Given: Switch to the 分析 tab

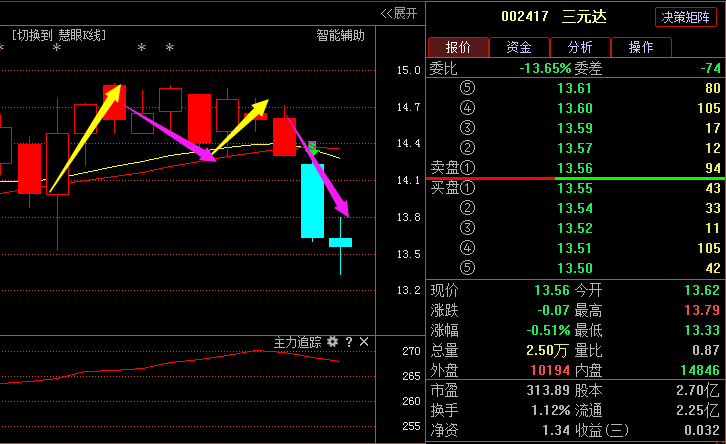Looking at the screenshot, I should point(580,47).
